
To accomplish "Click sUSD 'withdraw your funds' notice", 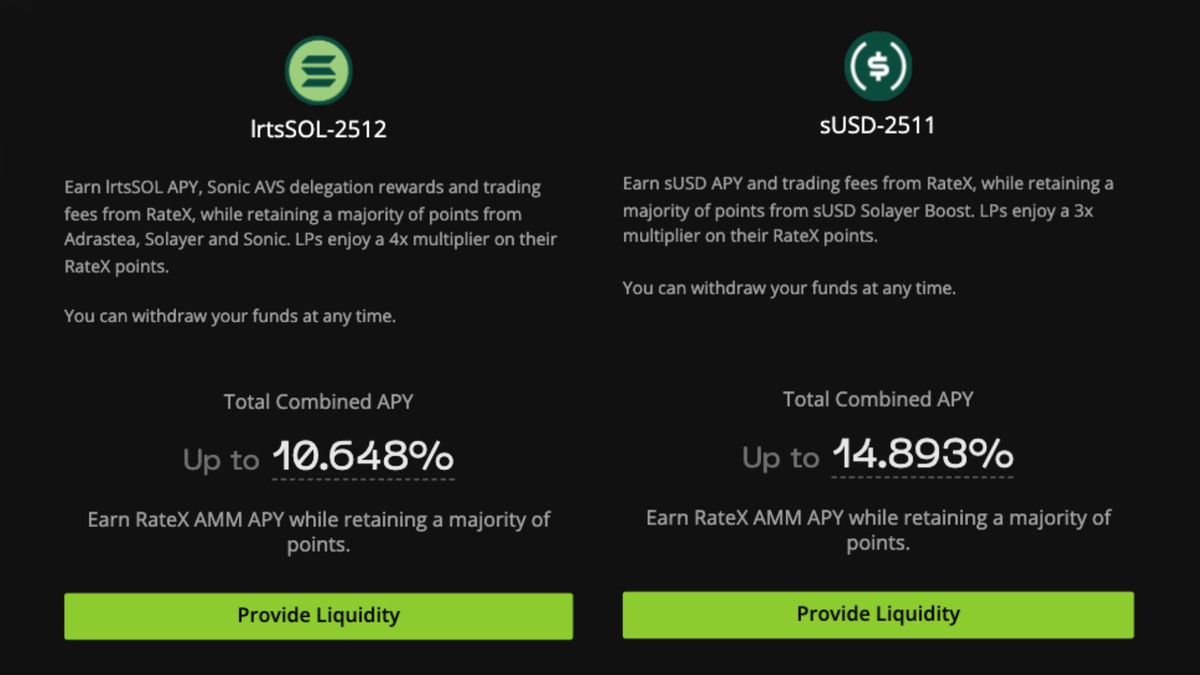I will pos(789,288).
